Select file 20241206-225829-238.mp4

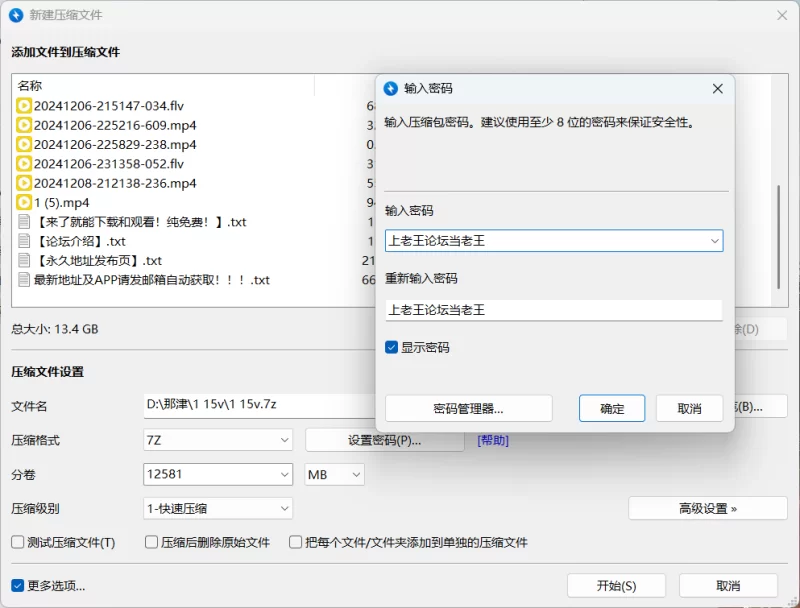point(115,144)
